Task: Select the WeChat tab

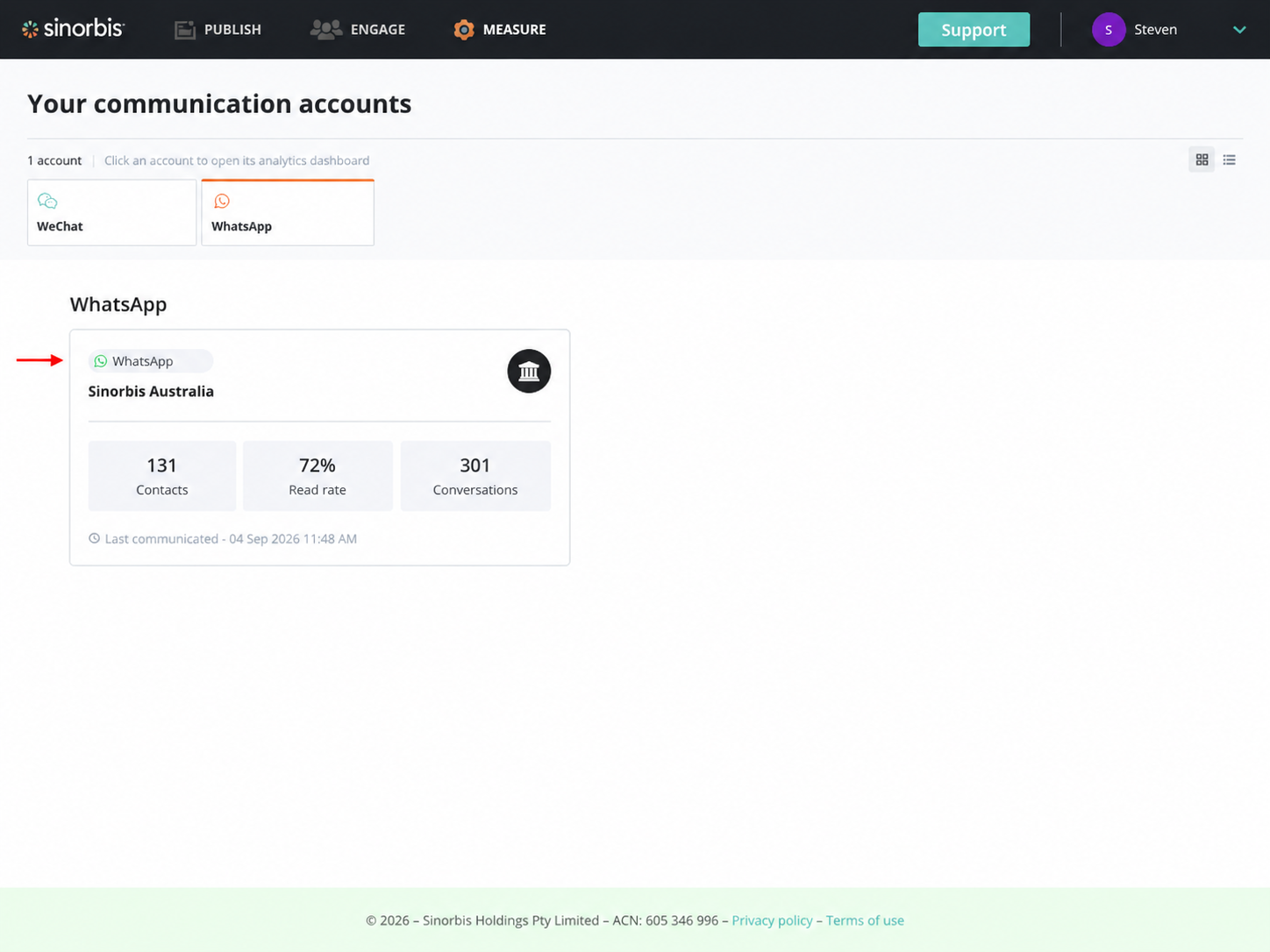Action: point(112,213)
